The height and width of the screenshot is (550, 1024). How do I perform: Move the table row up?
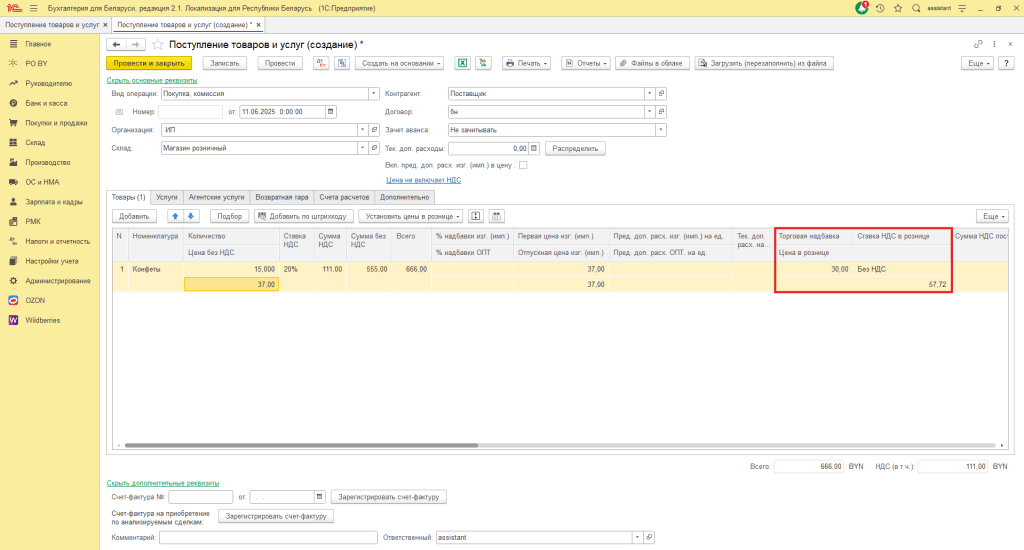point(175,216)
